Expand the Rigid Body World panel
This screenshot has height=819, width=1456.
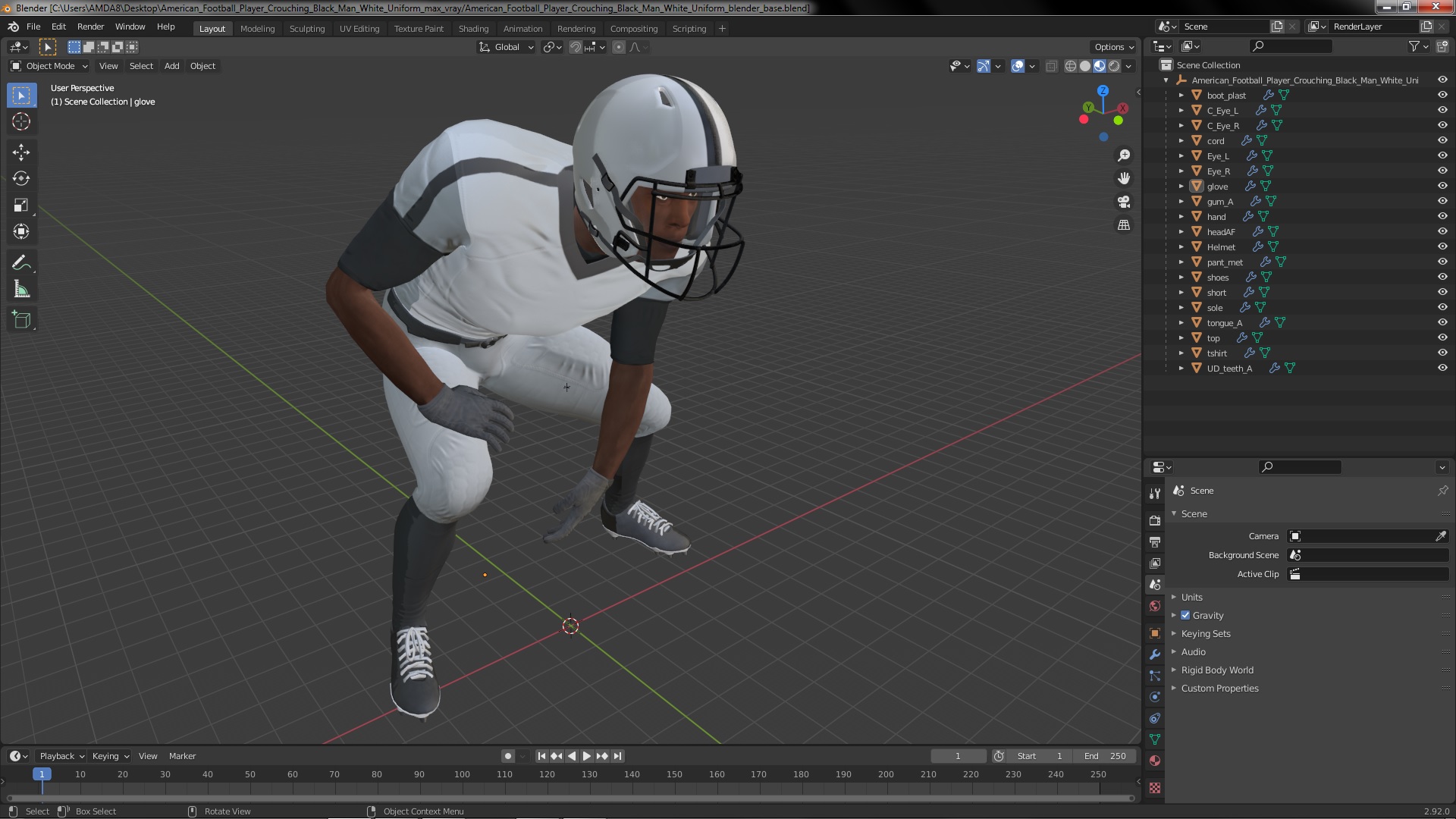pyautogui.click(x=1216, y=670)
